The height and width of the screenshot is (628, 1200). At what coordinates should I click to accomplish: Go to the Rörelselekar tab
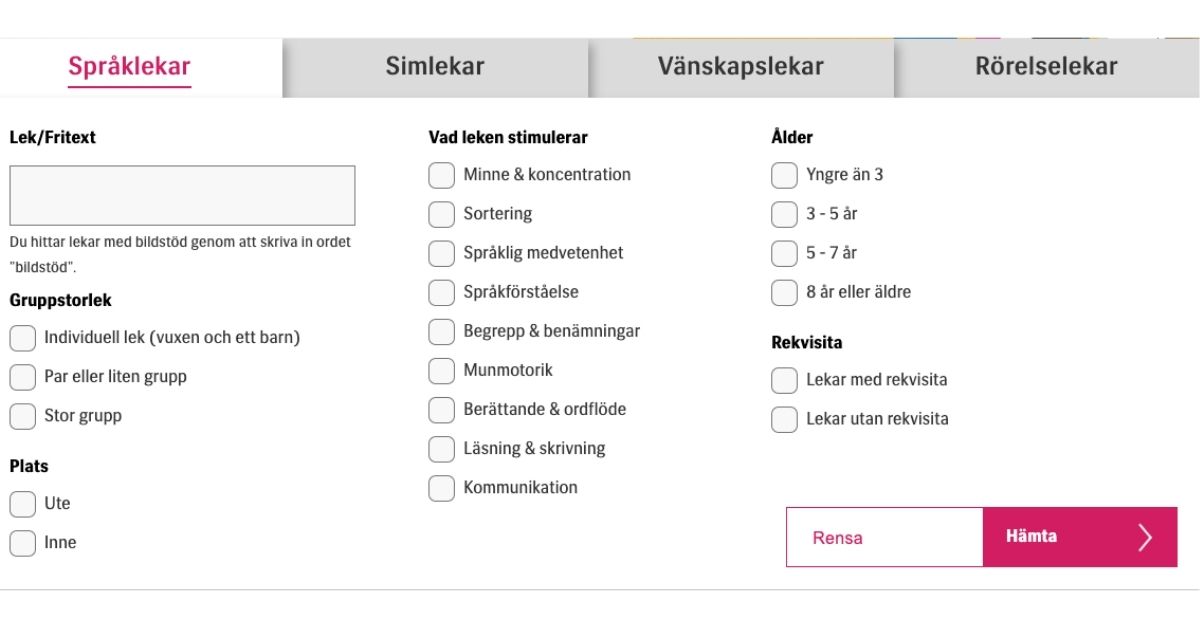[x=1047, y=67]
